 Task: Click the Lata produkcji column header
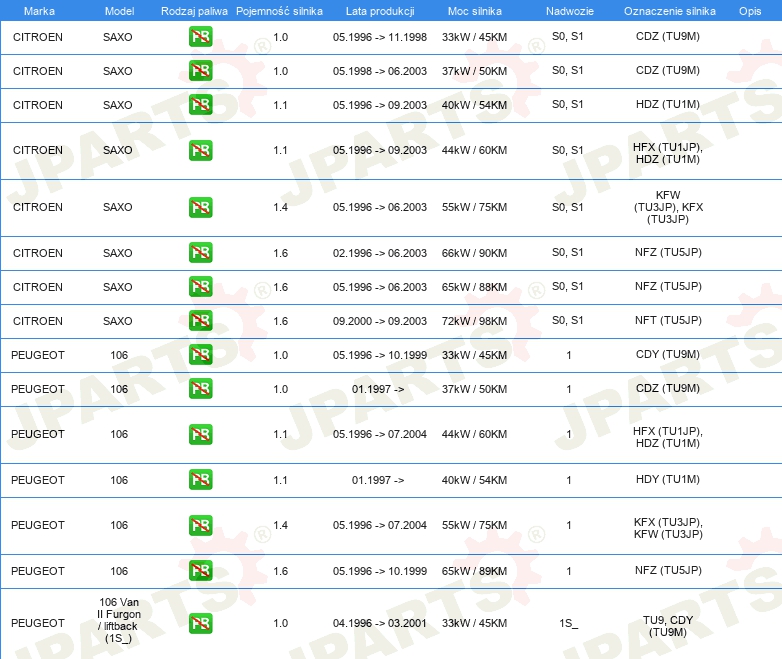coord(380,11)
